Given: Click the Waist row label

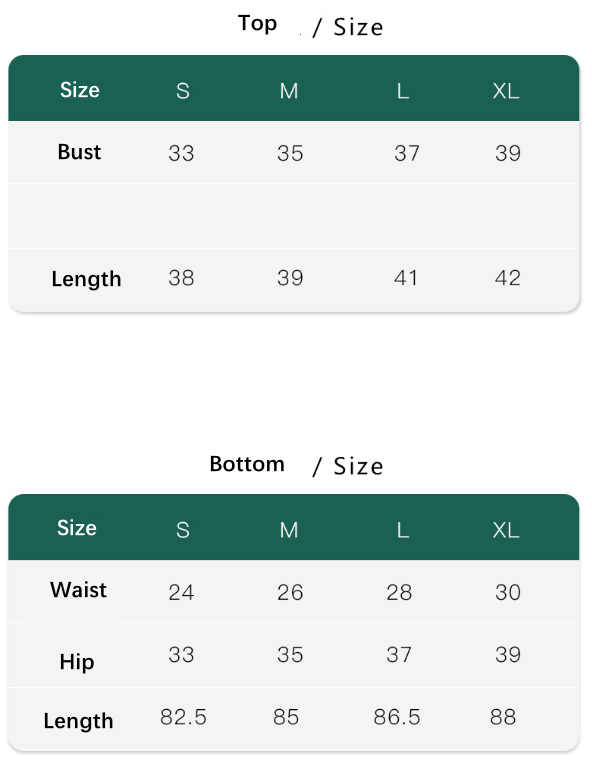Looking at the screenshot, I should (x=78, y=590).
